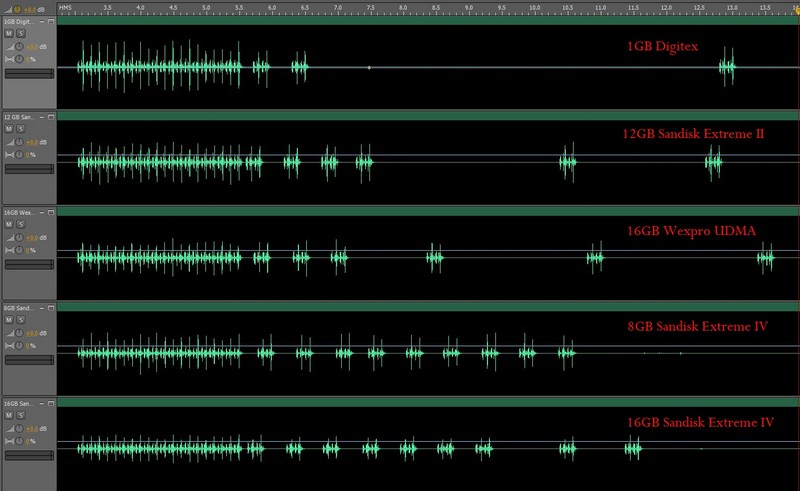The width and height of the screenshot is (800, 491).
Task: Solo the bottom 16GB San track
Action: pyautogui.click(x=20, y=415)
